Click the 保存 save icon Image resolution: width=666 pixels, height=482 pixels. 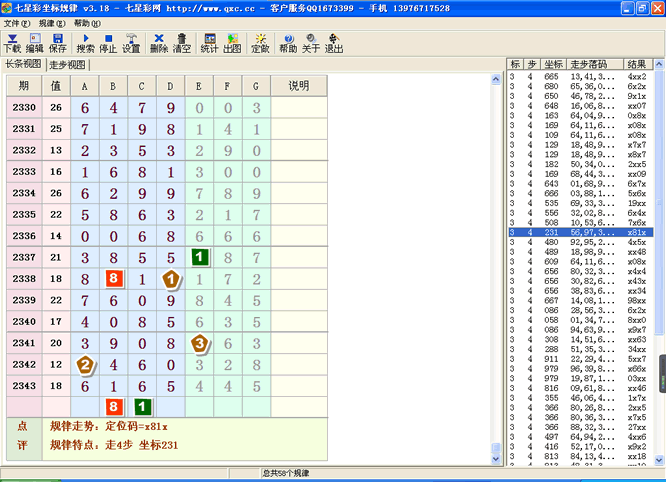58,44
